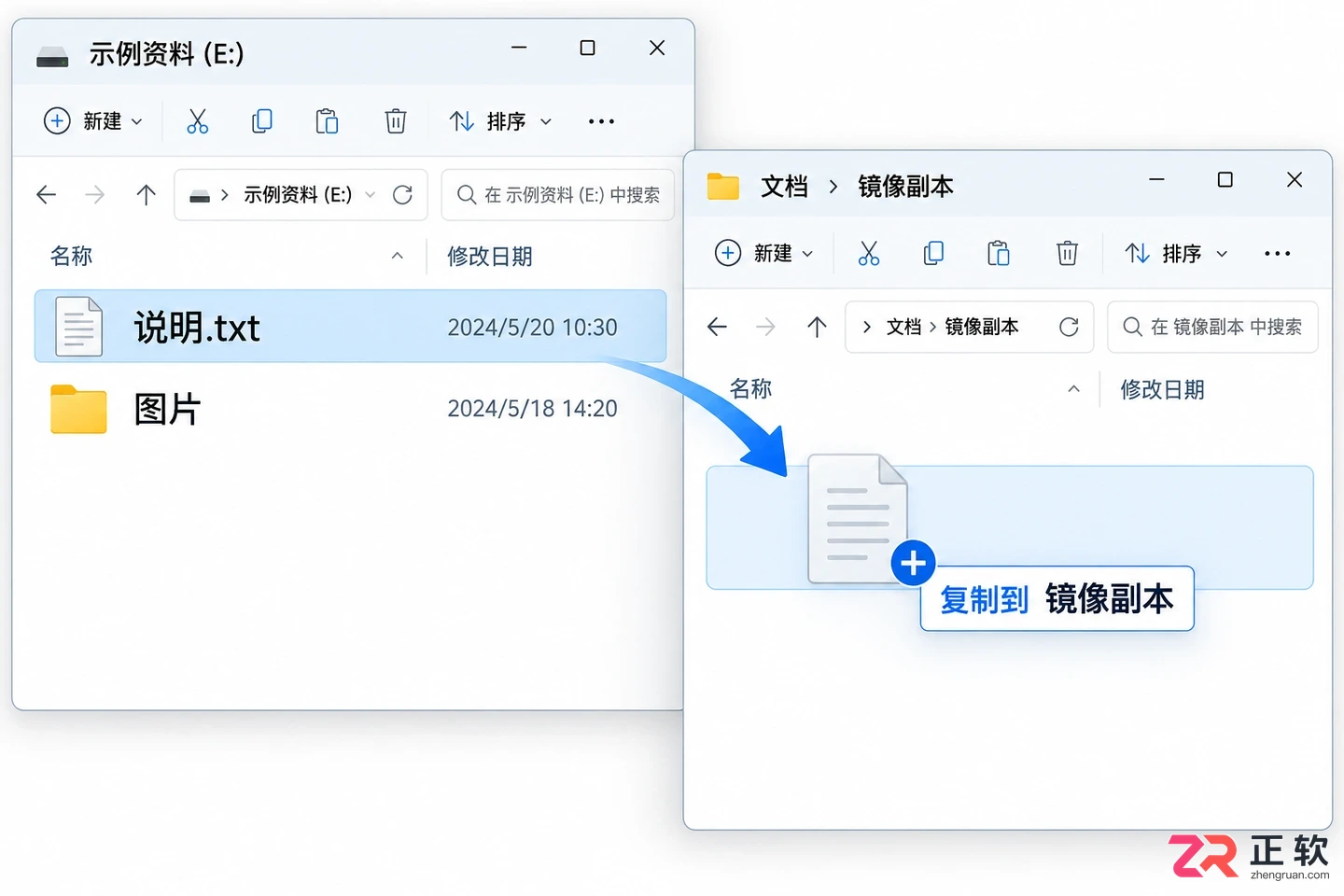Select the file 说明.txt

coord(350,326)
